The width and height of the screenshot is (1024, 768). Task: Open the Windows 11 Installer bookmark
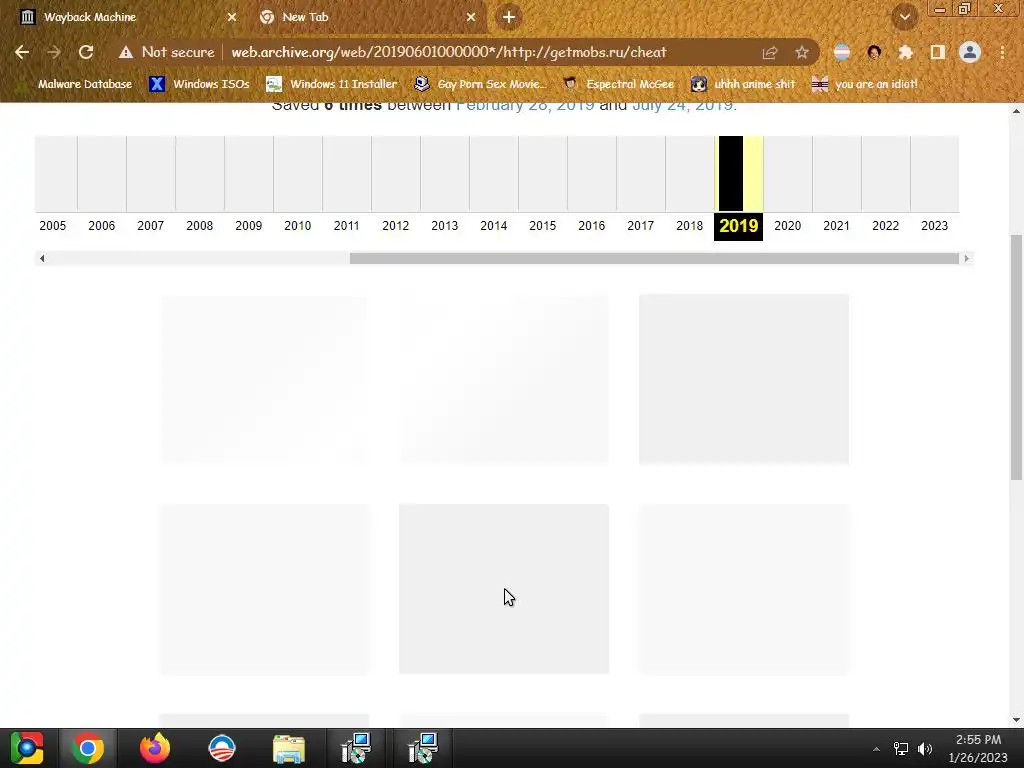(x=332, y=84)
